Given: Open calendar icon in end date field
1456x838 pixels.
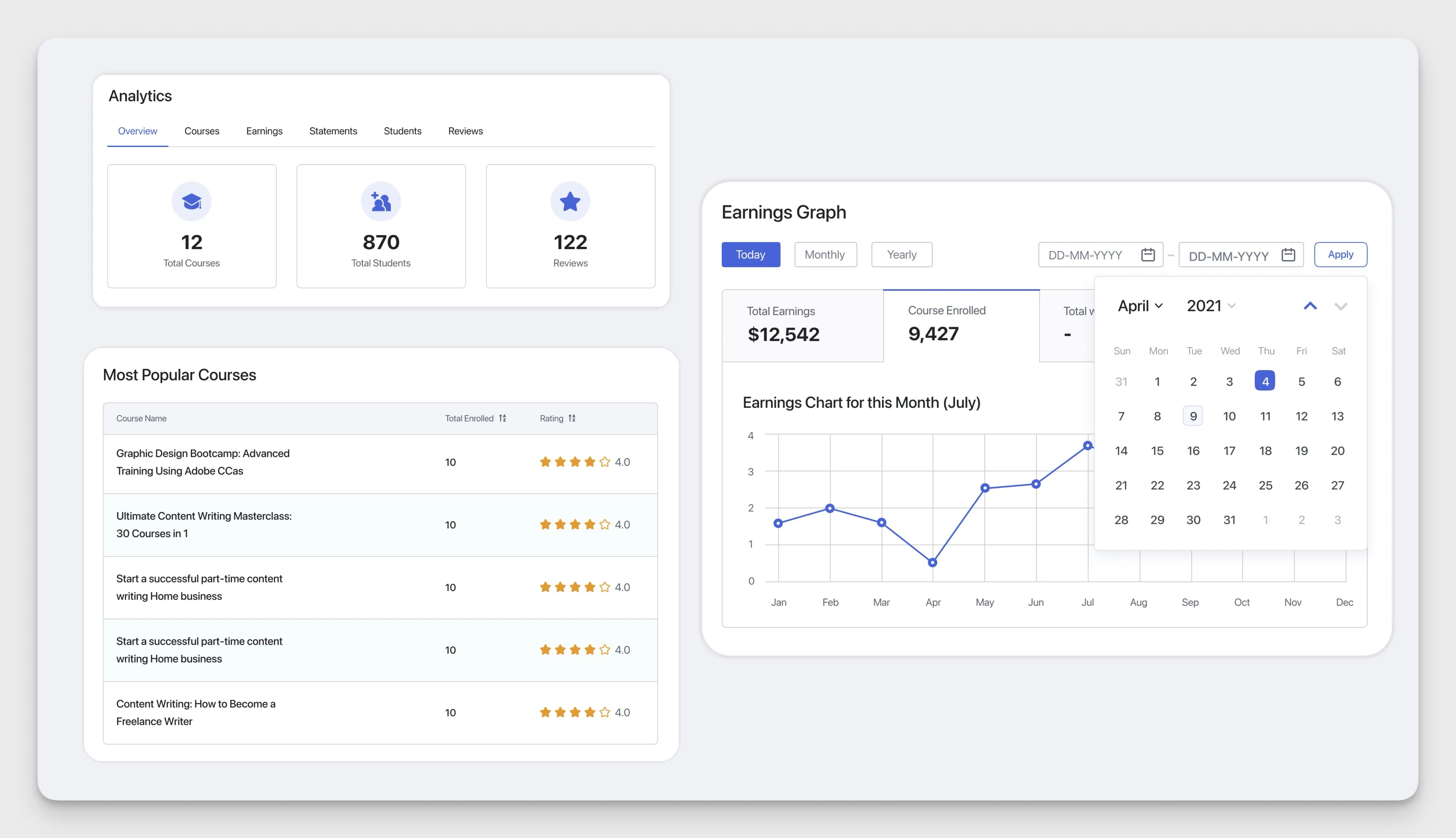Looking at the screenshot, I should pos(1288,255).
